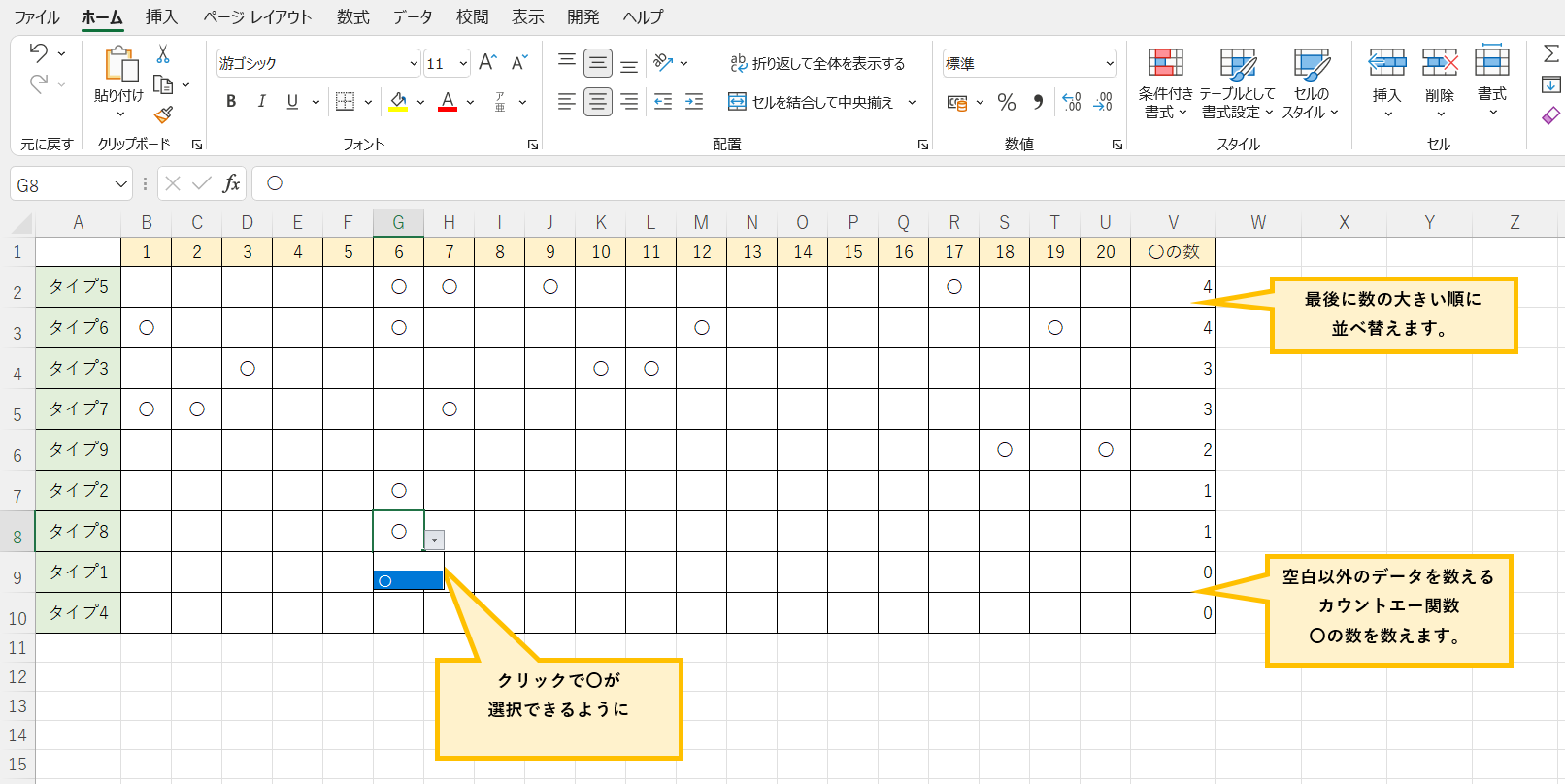Click the Cut scissors icon
Viewport: 1565px width, 784px height.
click(x=163, y=54)
